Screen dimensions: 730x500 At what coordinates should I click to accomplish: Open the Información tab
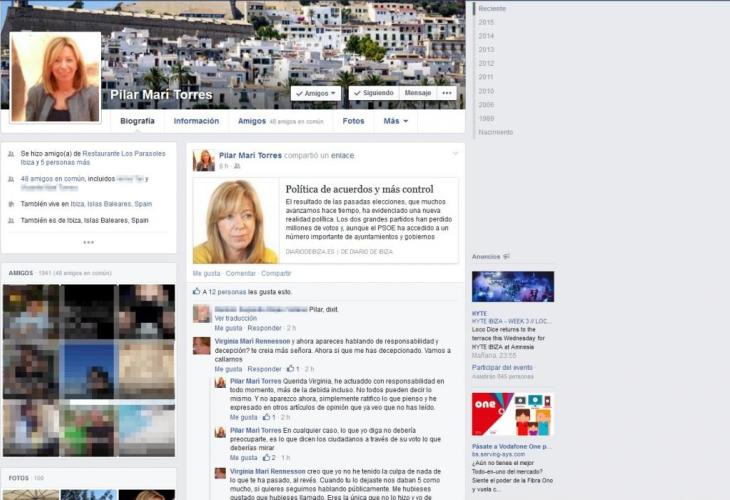pyautogui.click(x=196, y=121)
